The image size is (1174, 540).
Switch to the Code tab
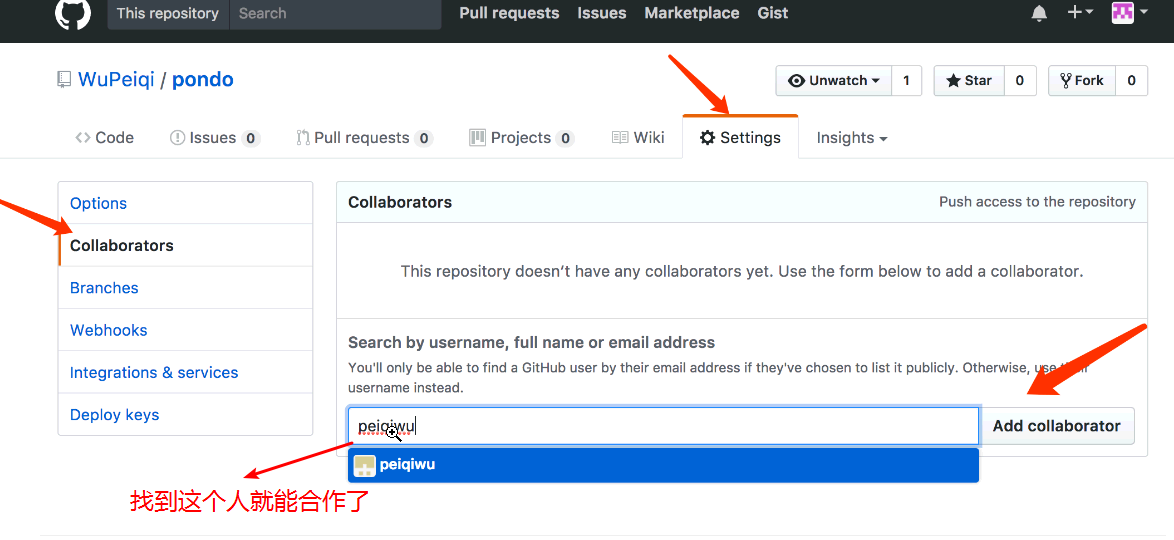point(104,138)
